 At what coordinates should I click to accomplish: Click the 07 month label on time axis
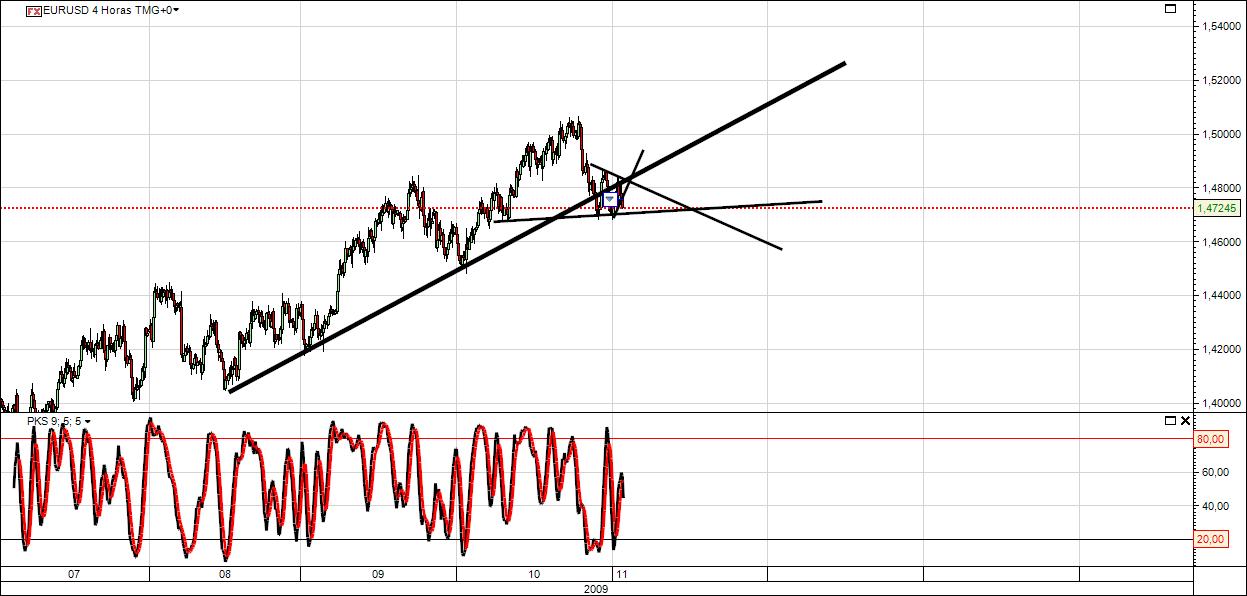tap(73, 575)
